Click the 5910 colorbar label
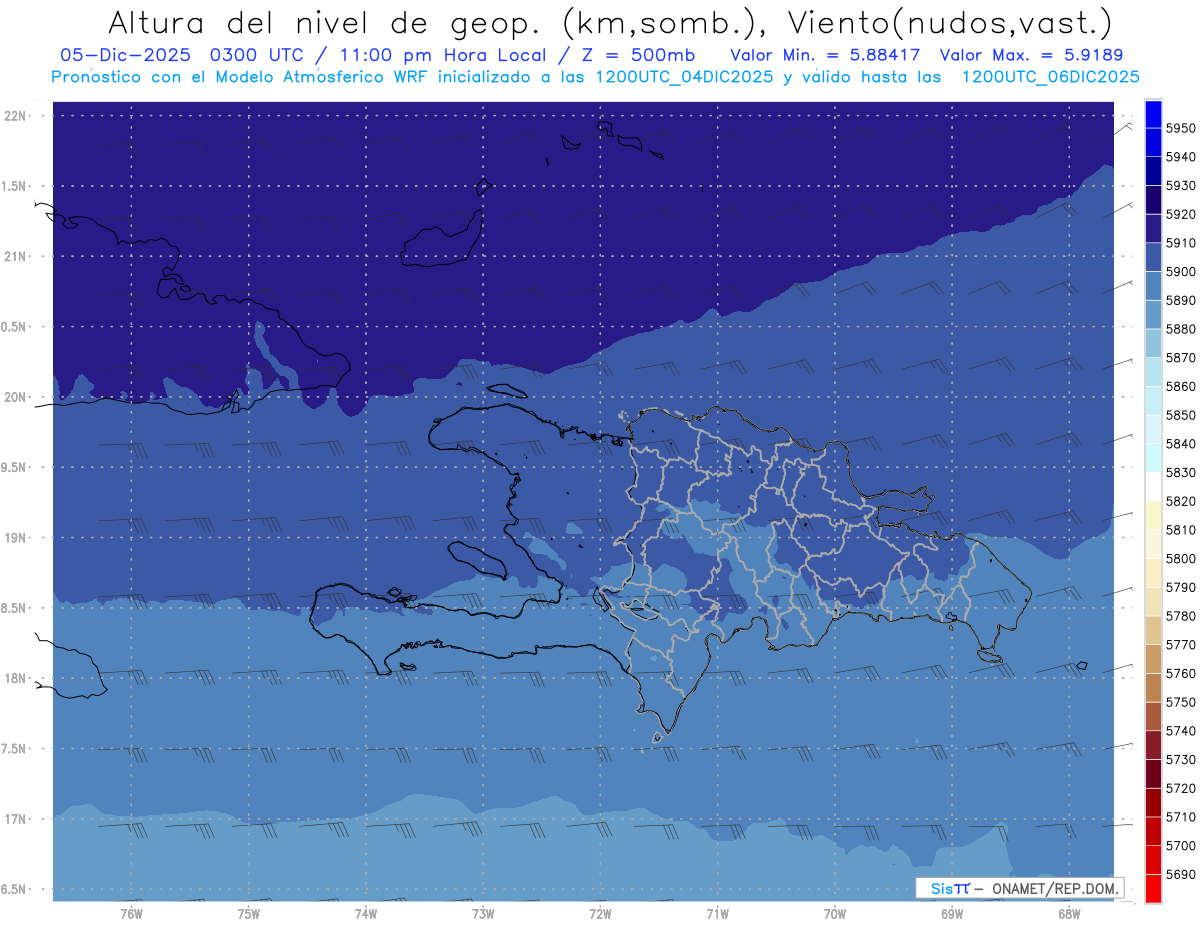Viewport: 1200px width, 927px height. click(x=1181, y=243)
